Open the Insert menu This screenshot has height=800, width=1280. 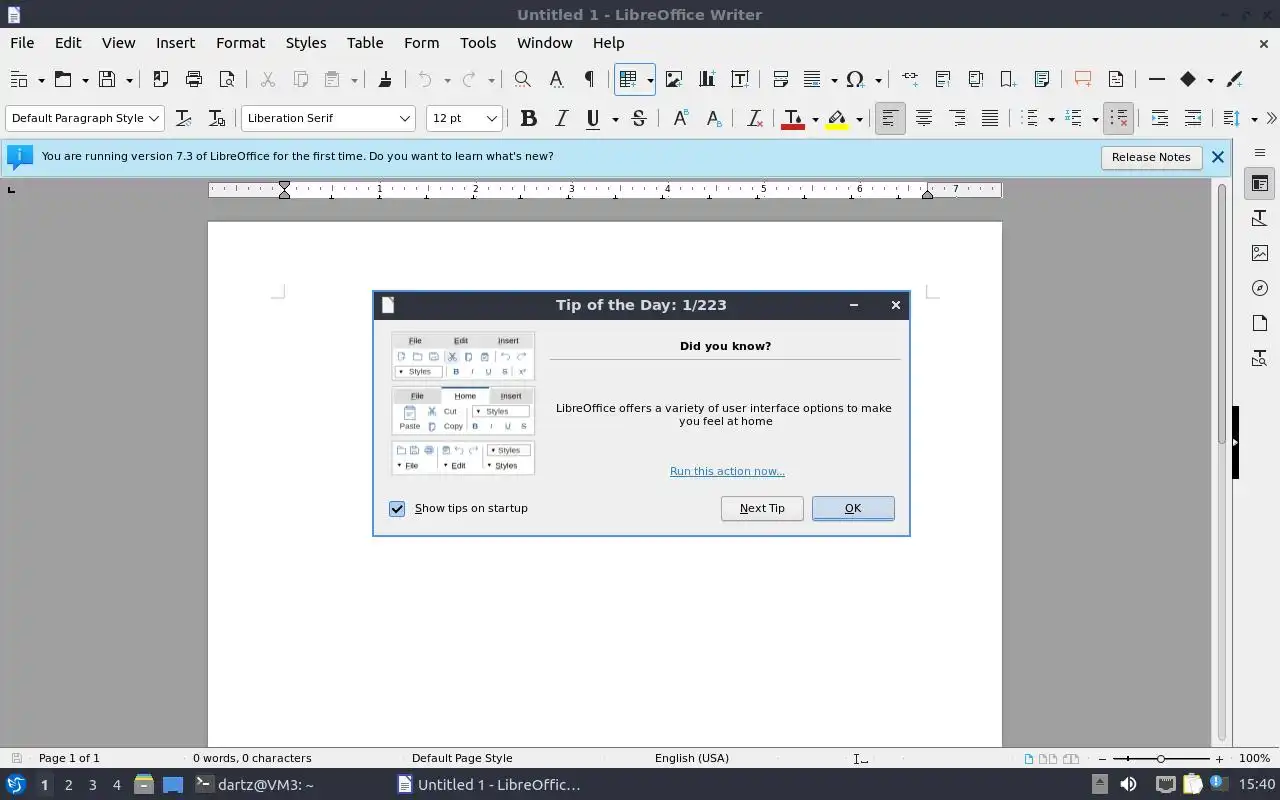pos(175,43)
